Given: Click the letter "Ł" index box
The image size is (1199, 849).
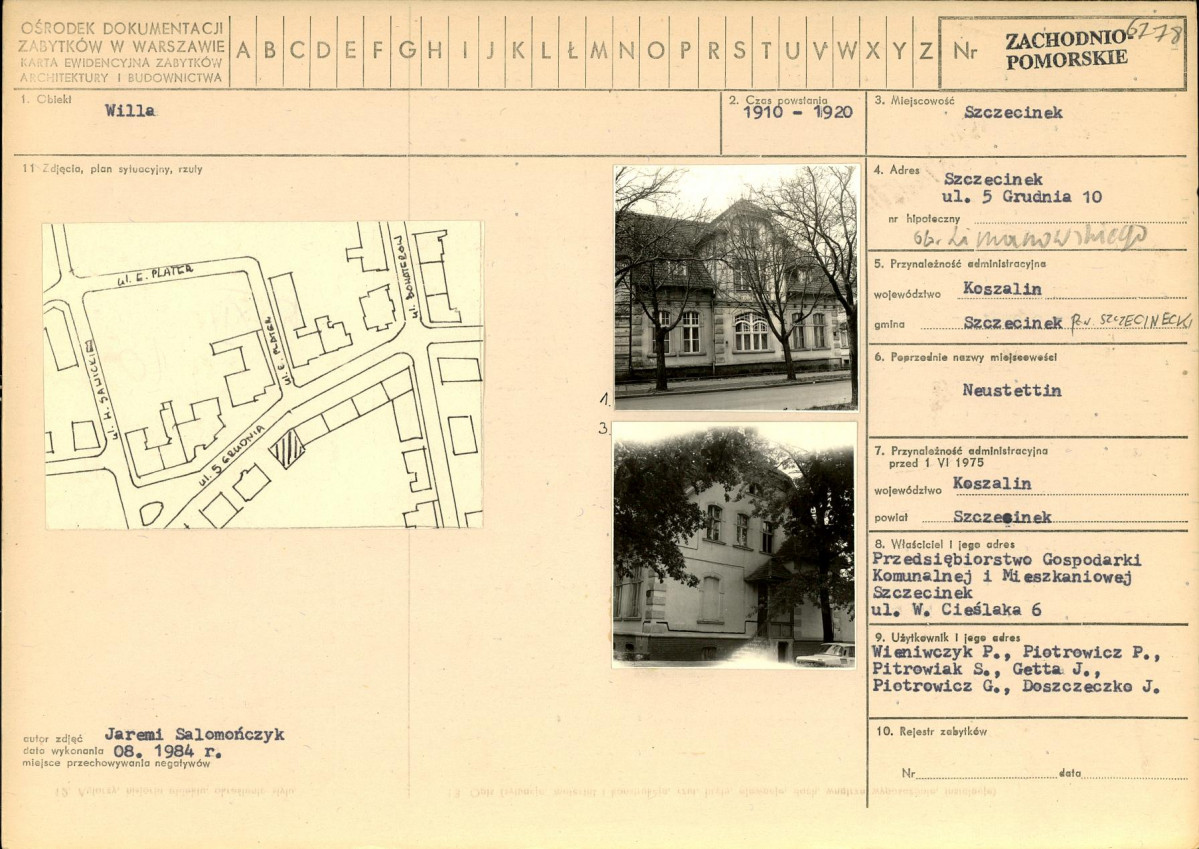Looking at the screenshot, I should click(x=572, y=51).
